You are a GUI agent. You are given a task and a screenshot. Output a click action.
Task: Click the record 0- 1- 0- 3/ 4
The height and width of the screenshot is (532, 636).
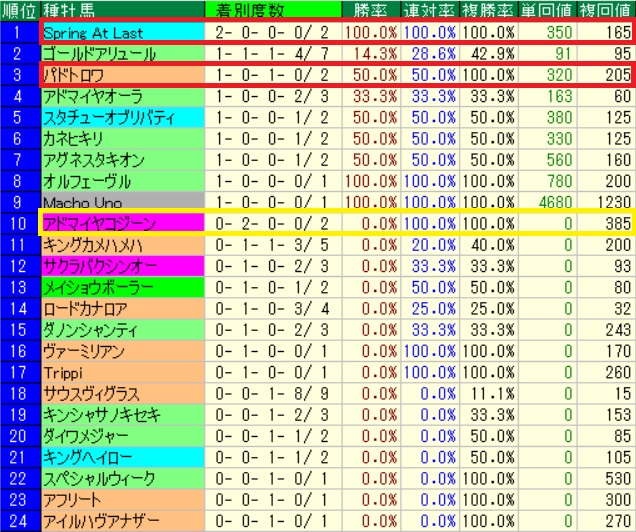(x=272, y=309)
